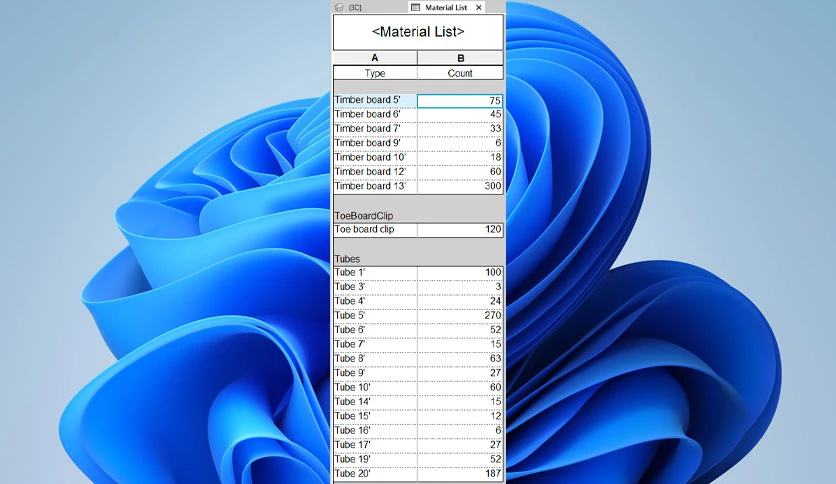Click the count 45 for Timber board 6'
The image size is (836, 484).
click(x=460, y=114)
